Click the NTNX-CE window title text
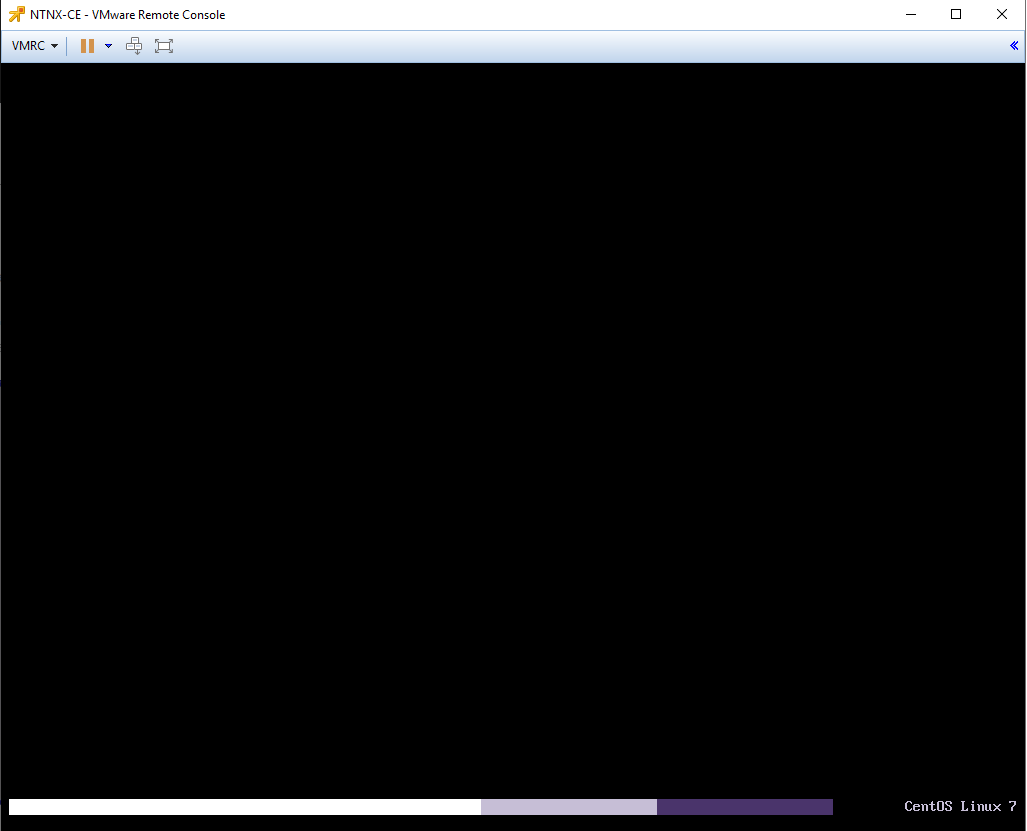 pyautogui.click(x=127, y=15)
